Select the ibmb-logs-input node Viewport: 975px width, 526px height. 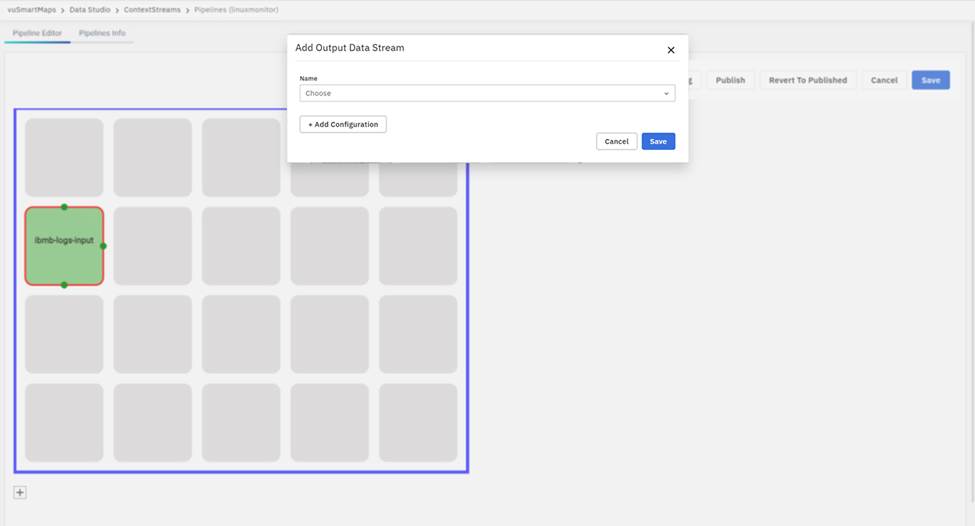point(64,241)
